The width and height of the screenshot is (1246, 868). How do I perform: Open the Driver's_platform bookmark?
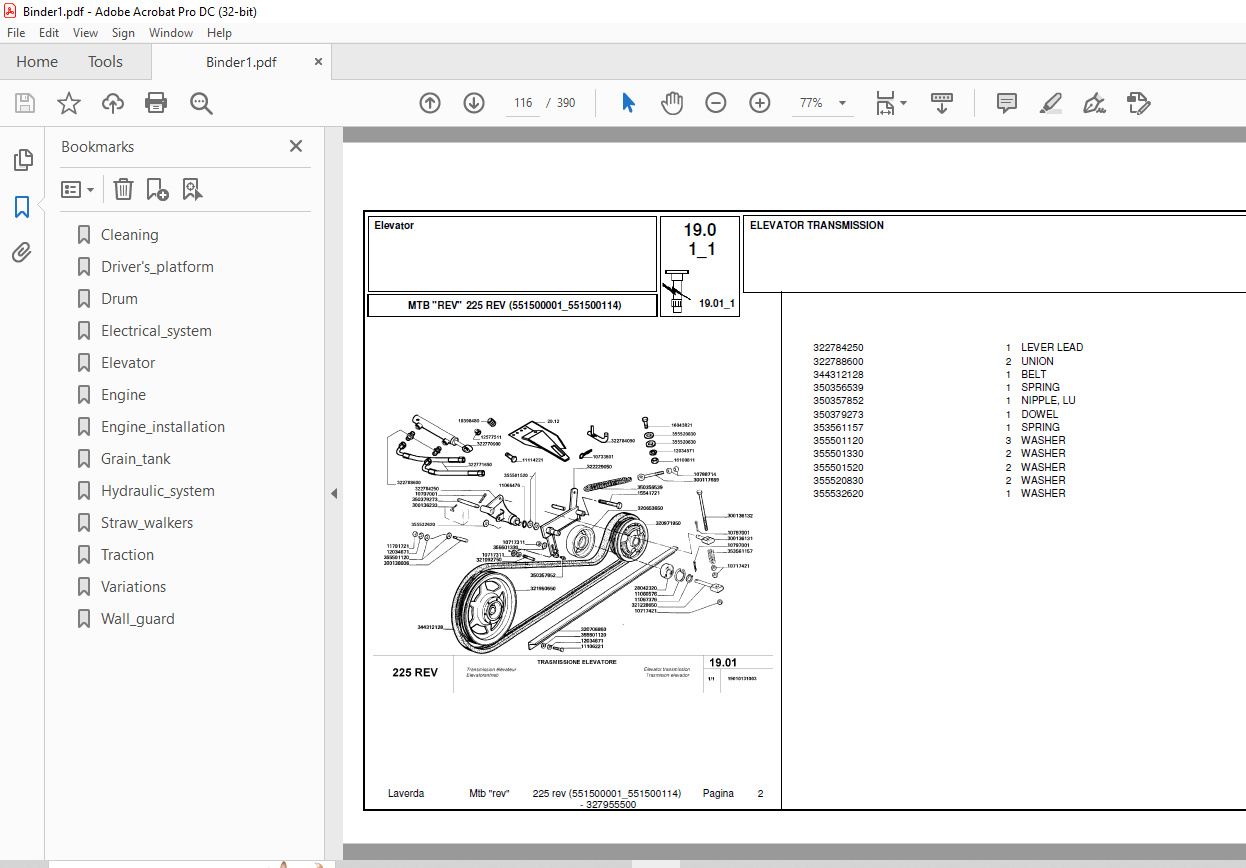pos(157,267)
